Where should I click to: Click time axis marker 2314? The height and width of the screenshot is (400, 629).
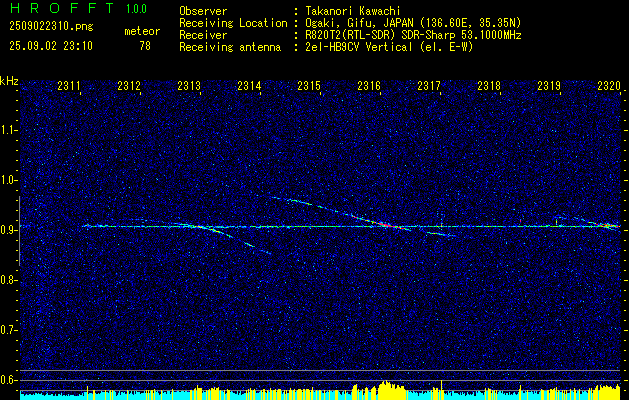[249, 85]
